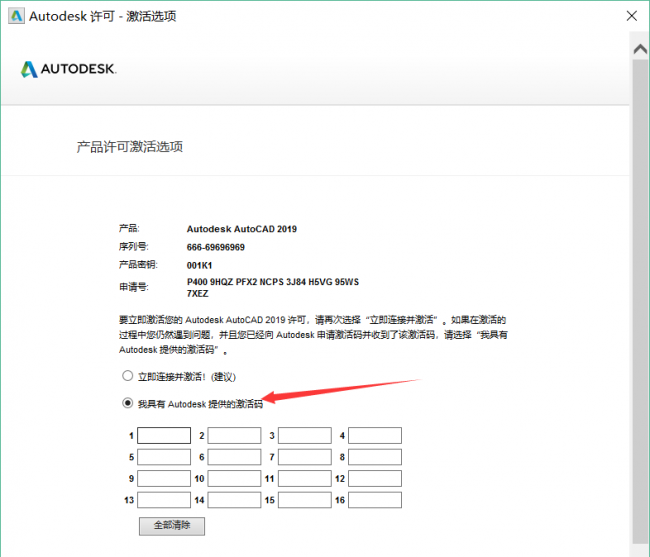The height and width of the screenshot is (557, 650).
Task: Click the request code line 7XEZ
Action: coord(197,294)
